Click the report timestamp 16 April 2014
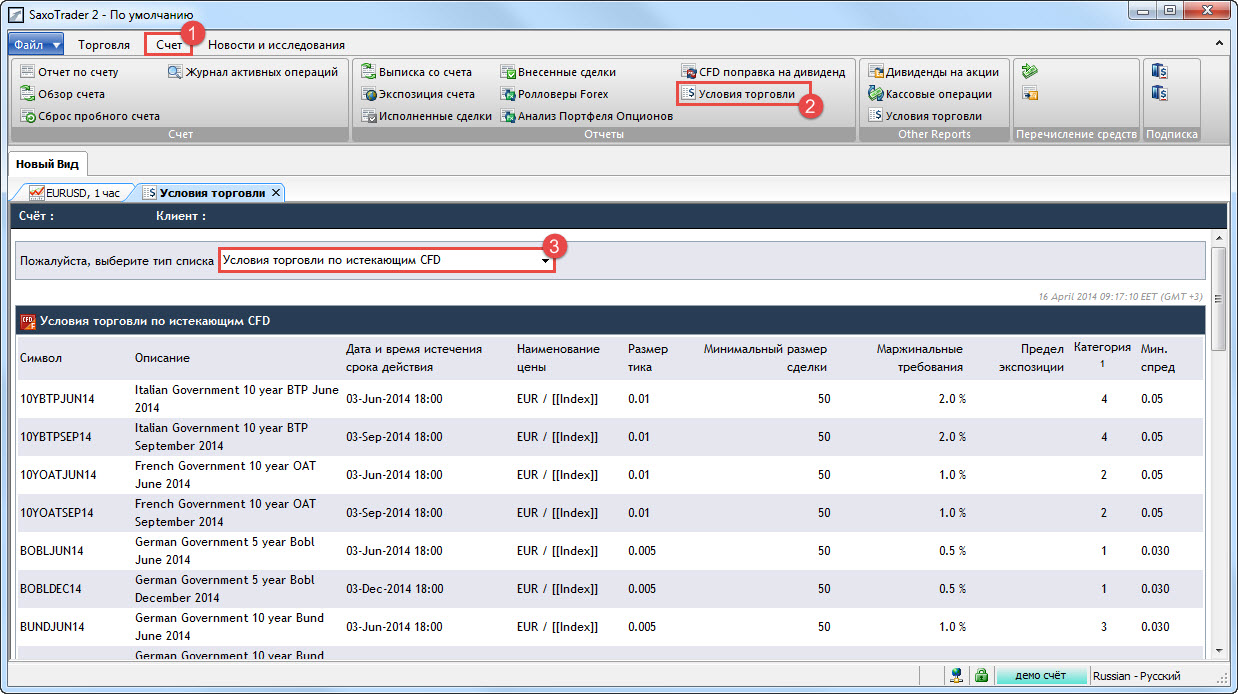Image resolution: width=1238 pixels, height=694 pixels. coord(1120,297)
